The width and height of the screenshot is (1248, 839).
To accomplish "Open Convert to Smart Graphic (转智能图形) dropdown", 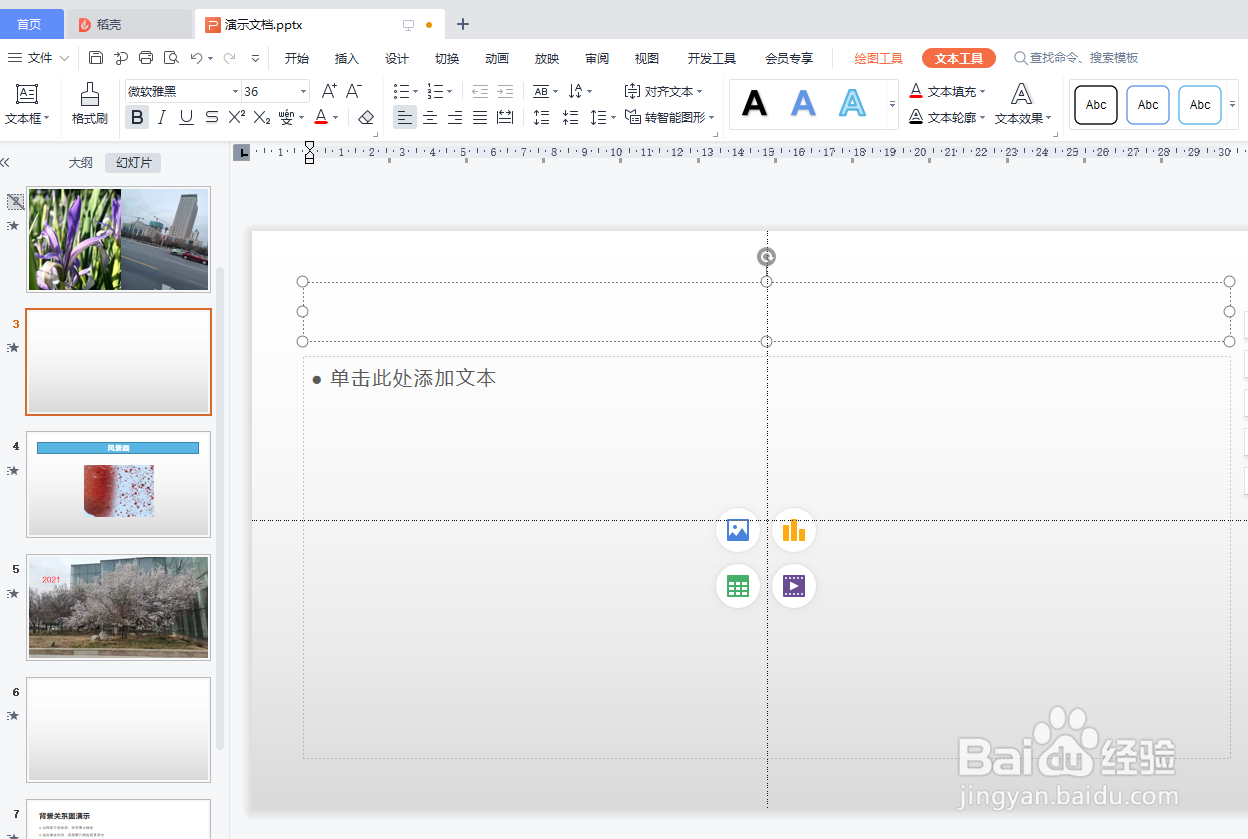I will pos(670,117).
